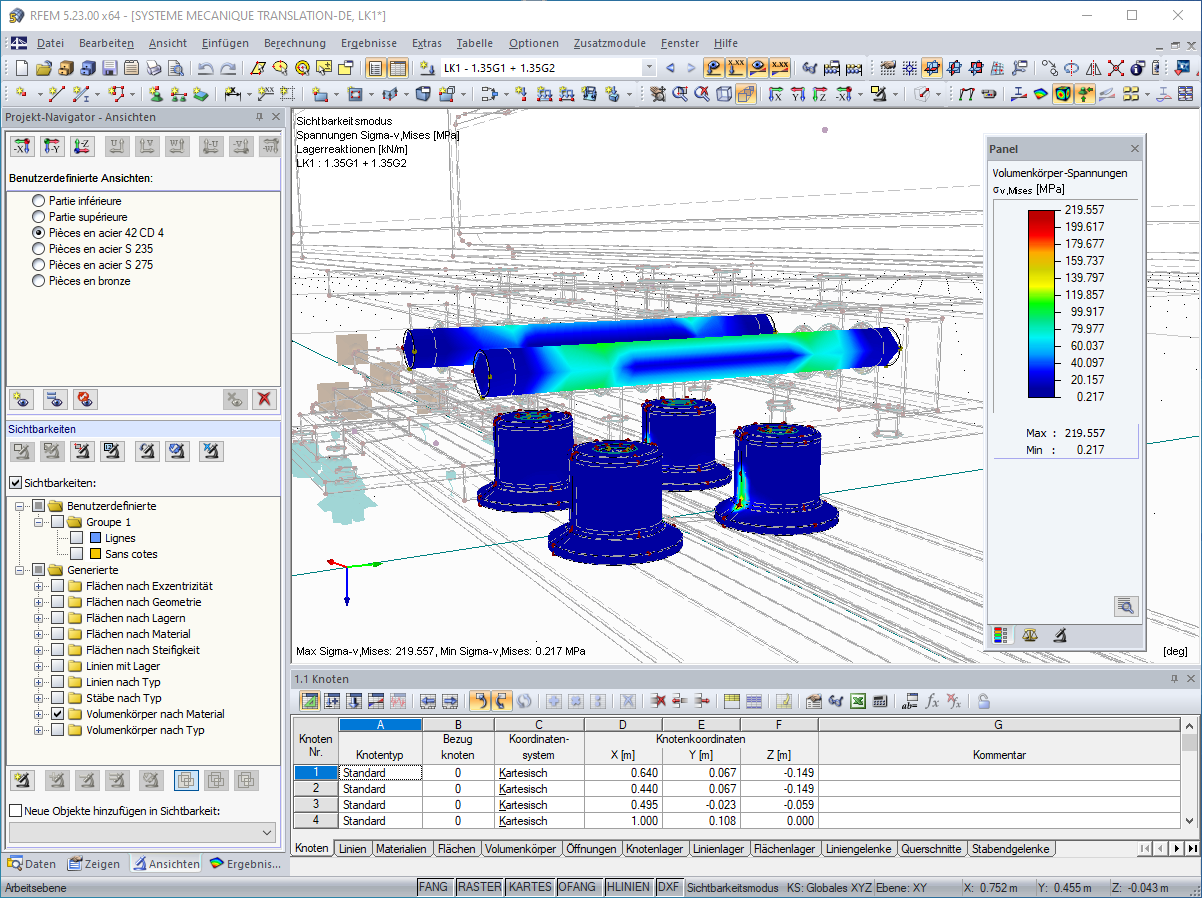Toggle the solid stresses display icon

click(x=1062, y=94)
